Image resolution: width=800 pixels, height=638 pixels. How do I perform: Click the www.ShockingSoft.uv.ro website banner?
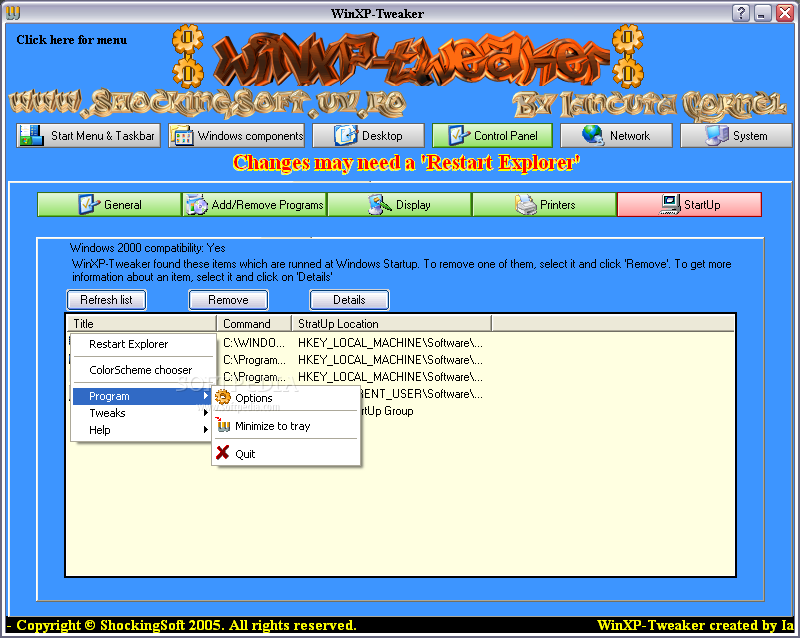[208, 103]
